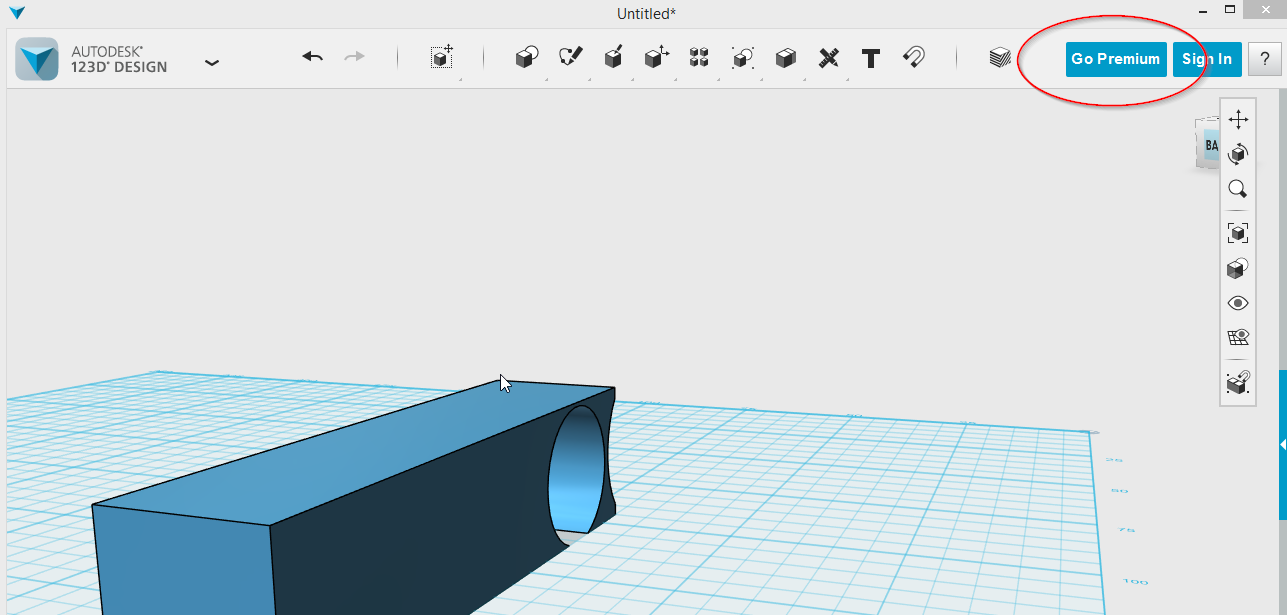Image resolution: width=1287 pixels, height=615 pixels.
Task: Open the Help question mark button
Action: pos(1264,59)
